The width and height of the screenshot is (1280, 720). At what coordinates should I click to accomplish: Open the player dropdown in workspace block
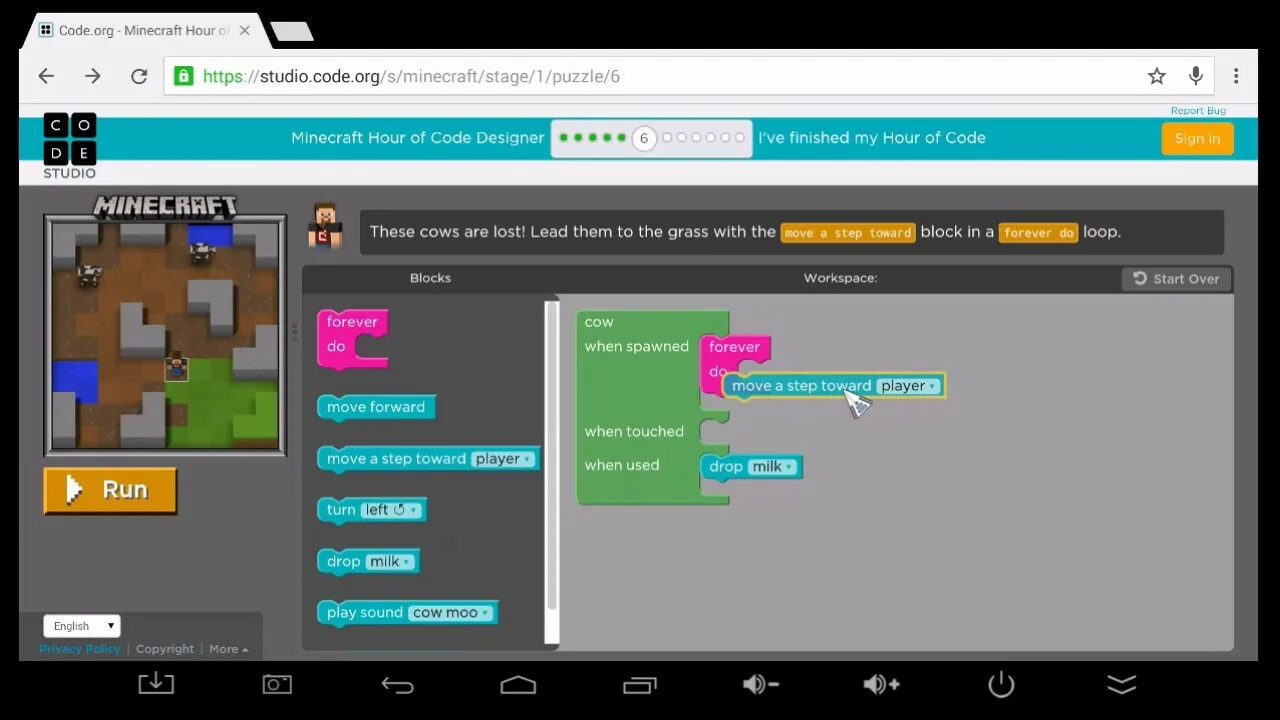pyautogui.click(x=909, y=386)
